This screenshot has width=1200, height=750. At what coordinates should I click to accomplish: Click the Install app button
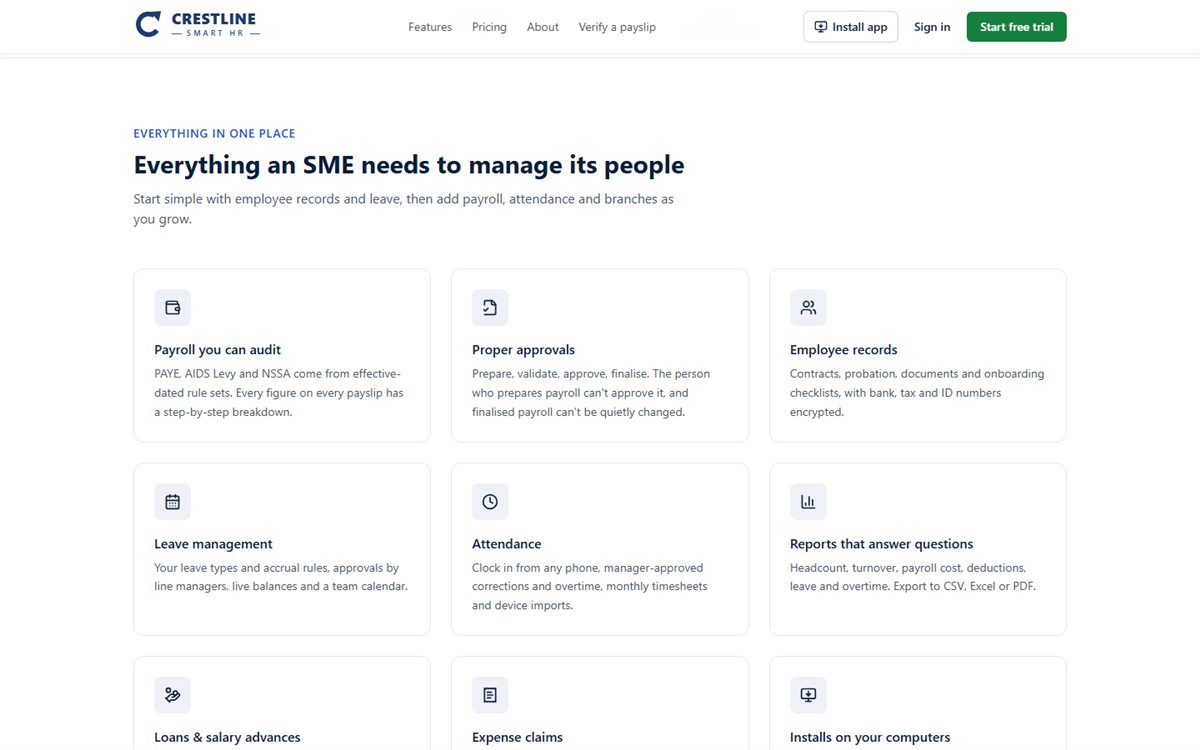point(851,27)
